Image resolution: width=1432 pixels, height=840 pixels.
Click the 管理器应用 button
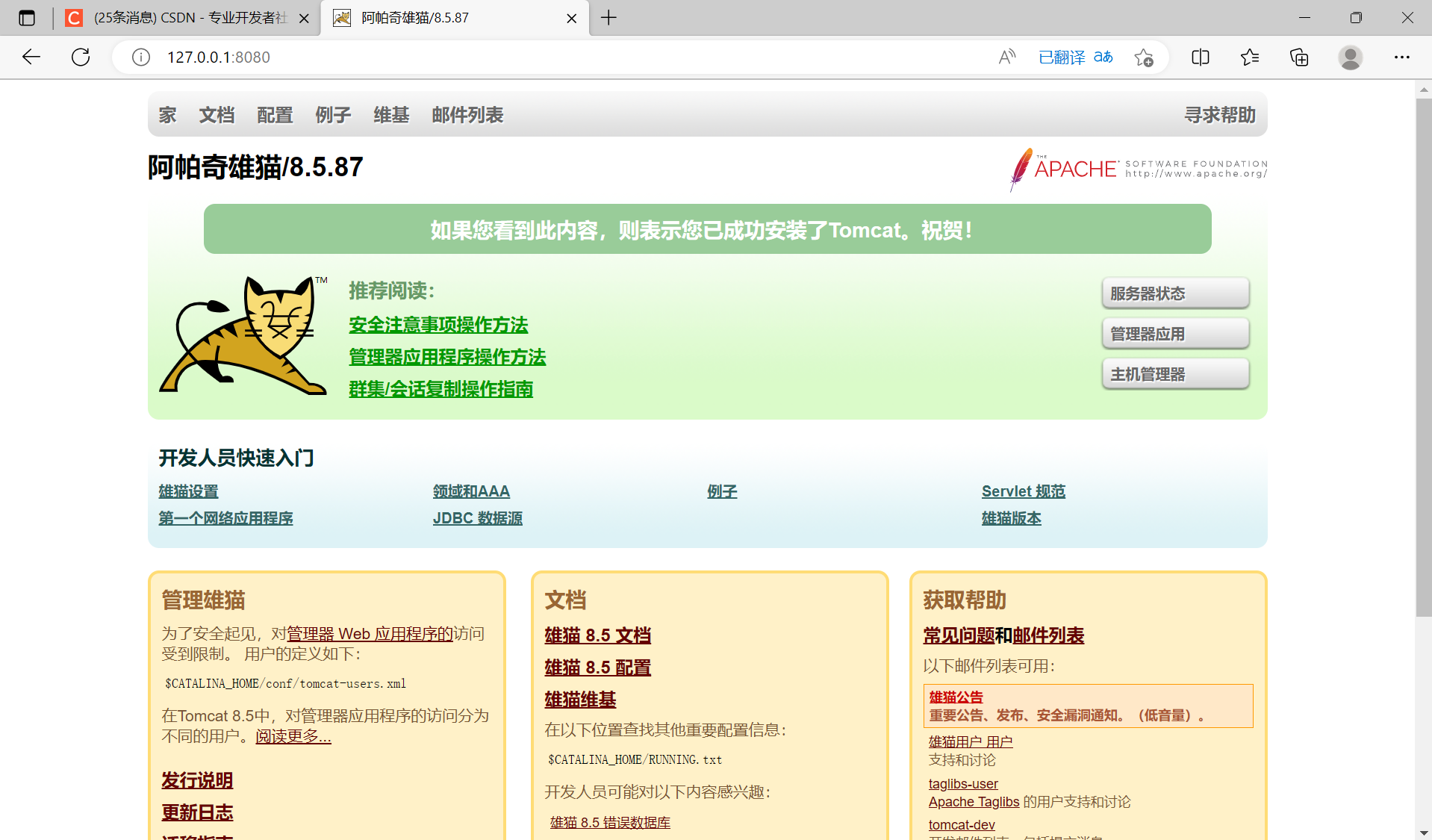(x=1175, y=334)
